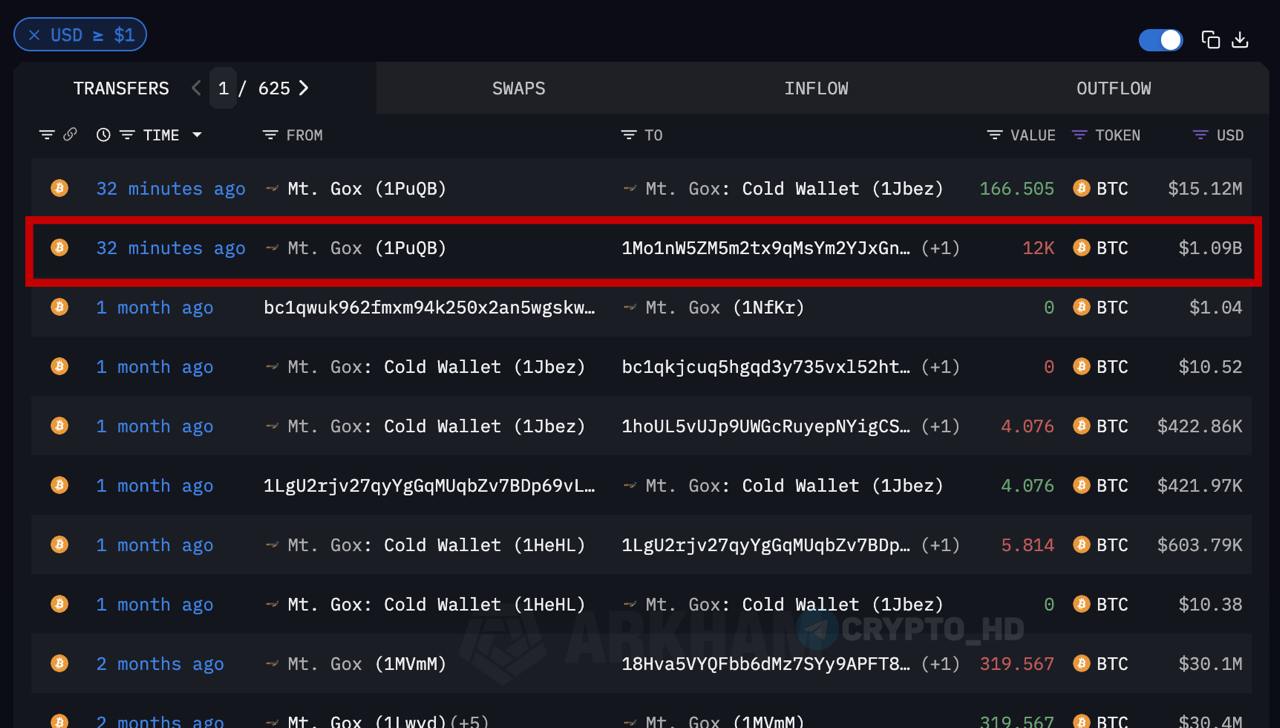Click Bitcoin chain icon in $1.04 row
Image resolution: width=1280 pixels, height=728 pixels.
pos(60,307)
